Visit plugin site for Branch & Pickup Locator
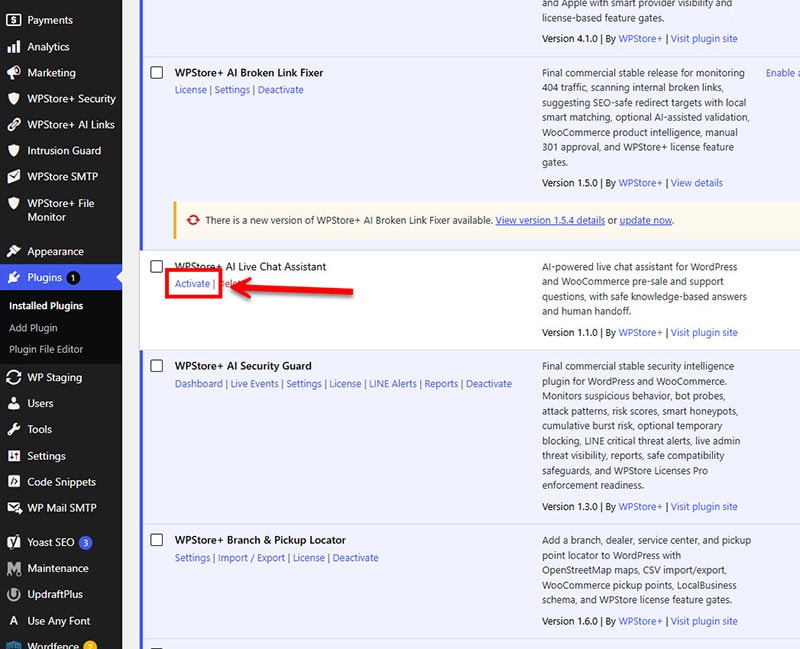800x649 pixels. coord(704,621)
